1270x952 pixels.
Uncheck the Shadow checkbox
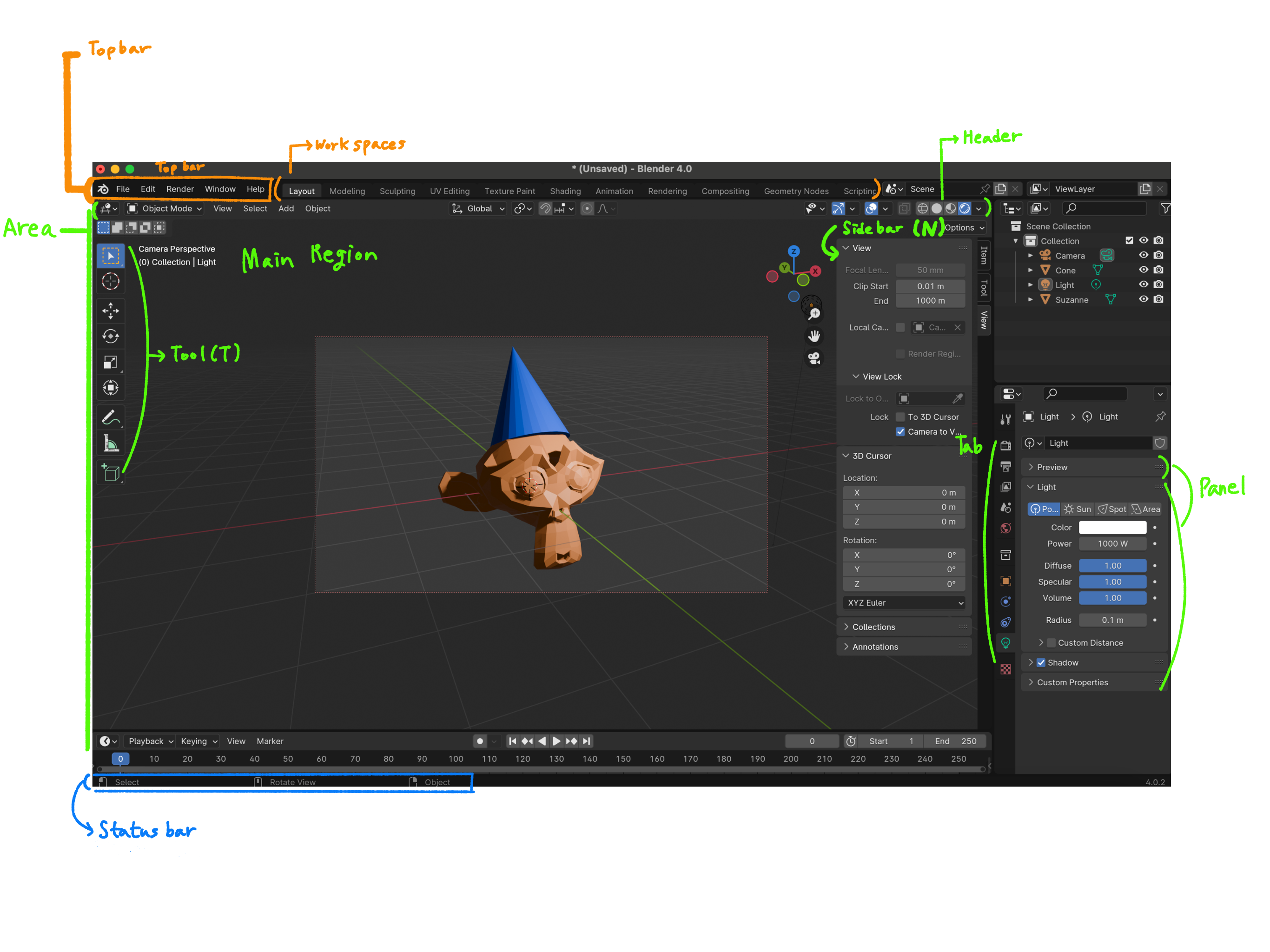point(1041,662)
